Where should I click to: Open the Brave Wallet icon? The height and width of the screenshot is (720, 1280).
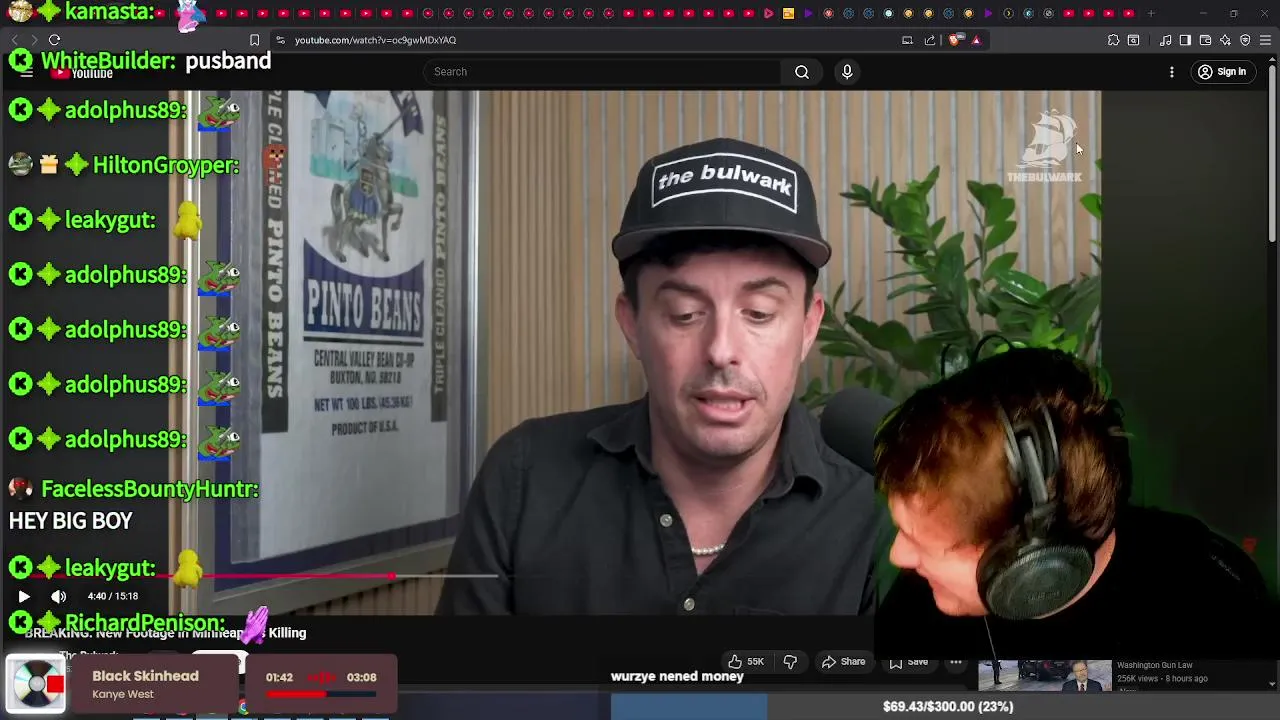pyautogui.click(x=1205, y=40)
